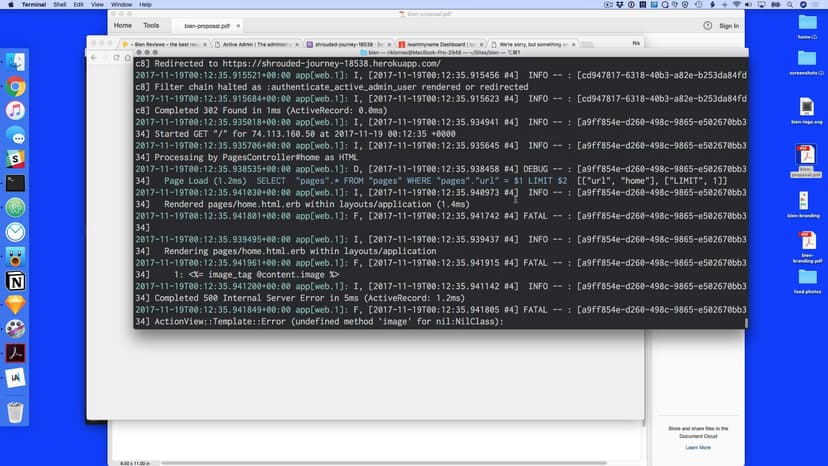Open the Slack icon in dock
This screenshot has height=466, width=828.
click(x=16, y=159)
